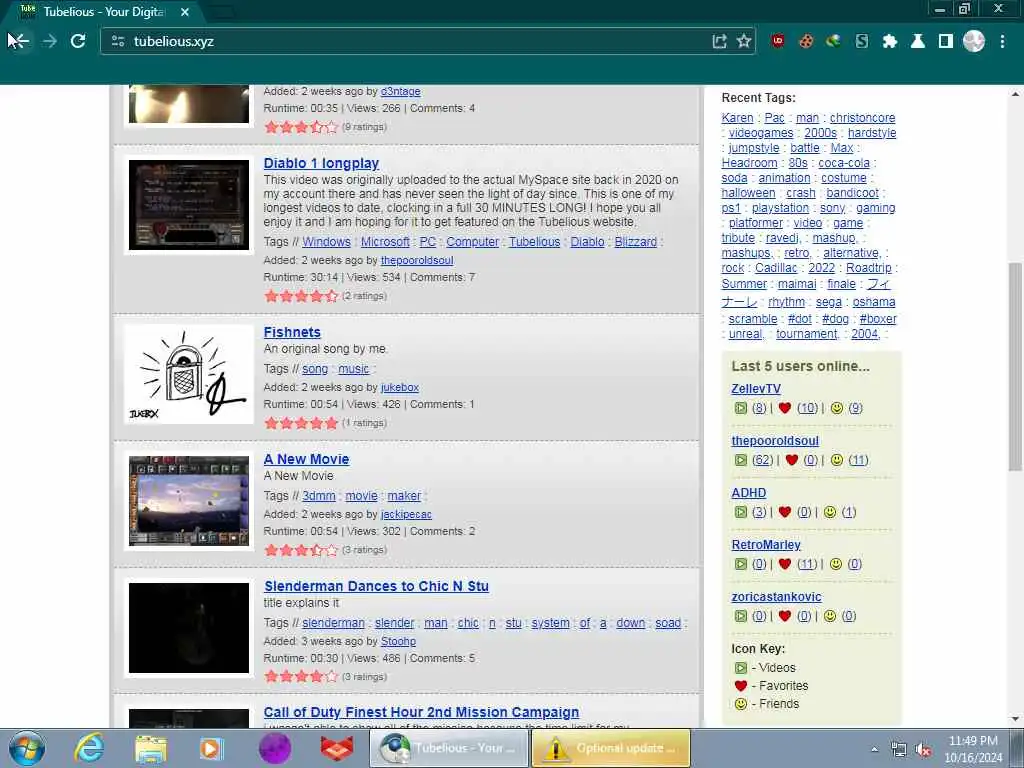Click the Slenderman video thumbnail
Viewport: 1024px width, 768px height.
pos(189,628)
